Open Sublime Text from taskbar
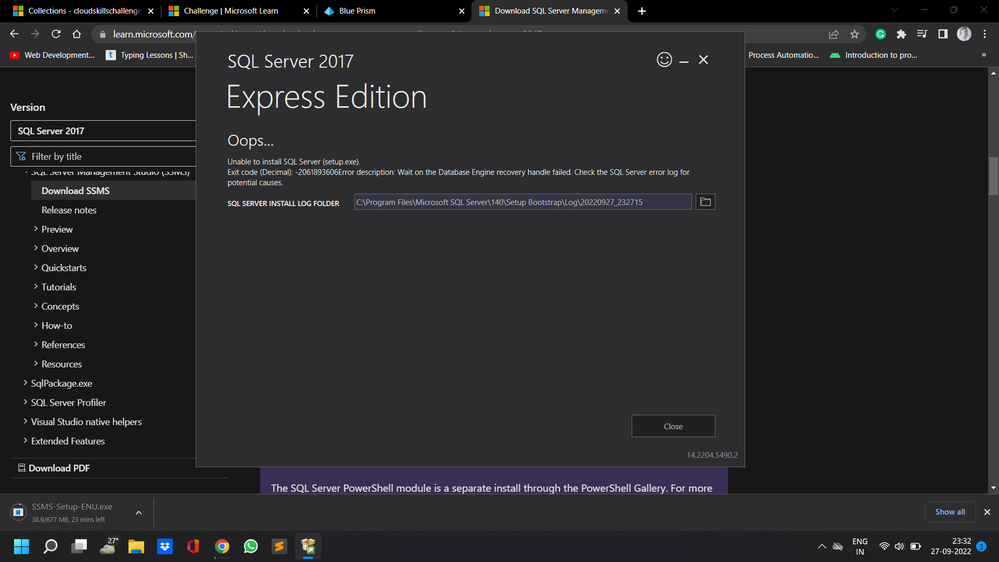 [x=279, y=546]
